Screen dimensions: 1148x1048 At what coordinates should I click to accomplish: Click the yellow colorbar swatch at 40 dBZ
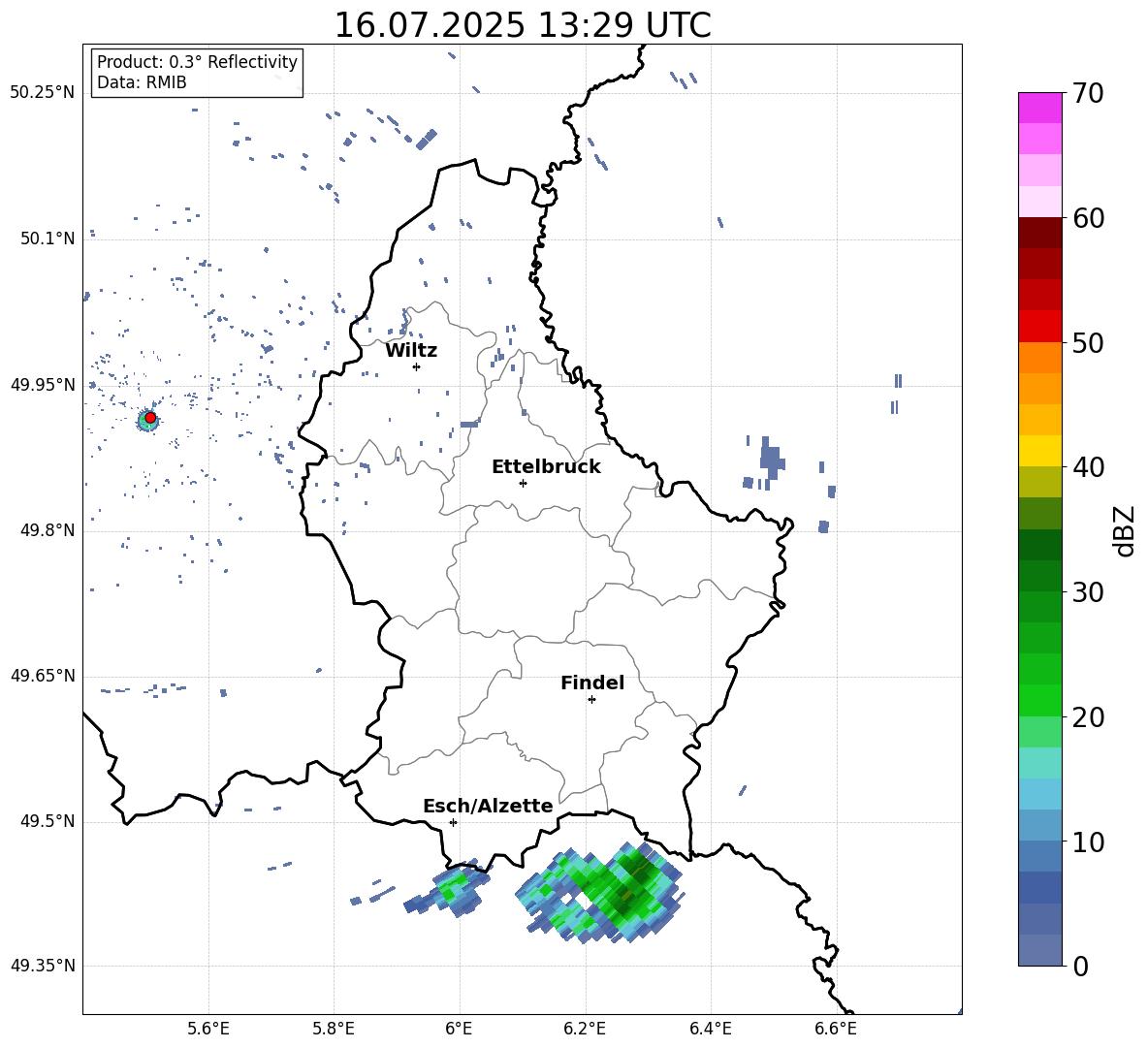pyautogui.click(x=1040, y=451)
